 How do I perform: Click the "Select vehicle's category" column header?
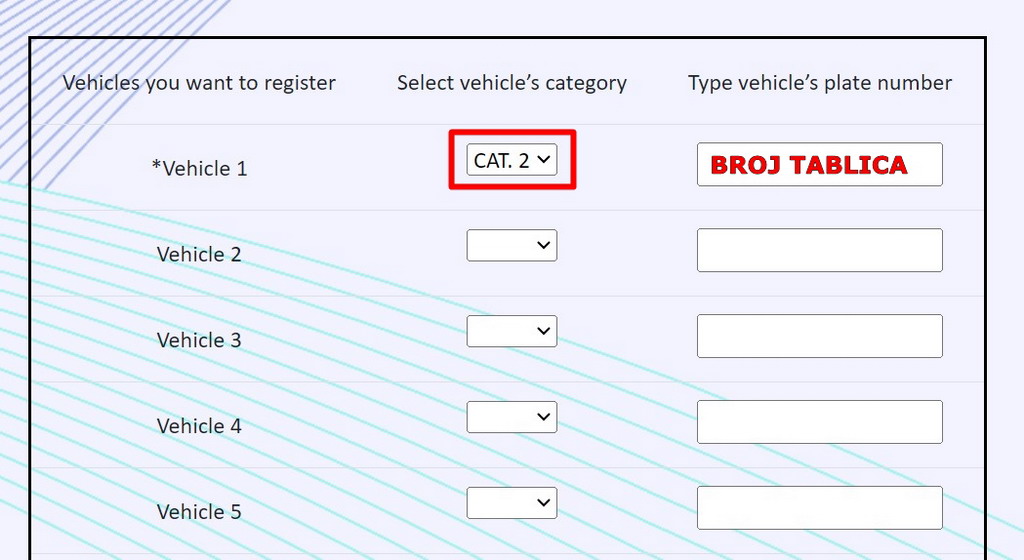pyautogui.click(x=512, y=82)
